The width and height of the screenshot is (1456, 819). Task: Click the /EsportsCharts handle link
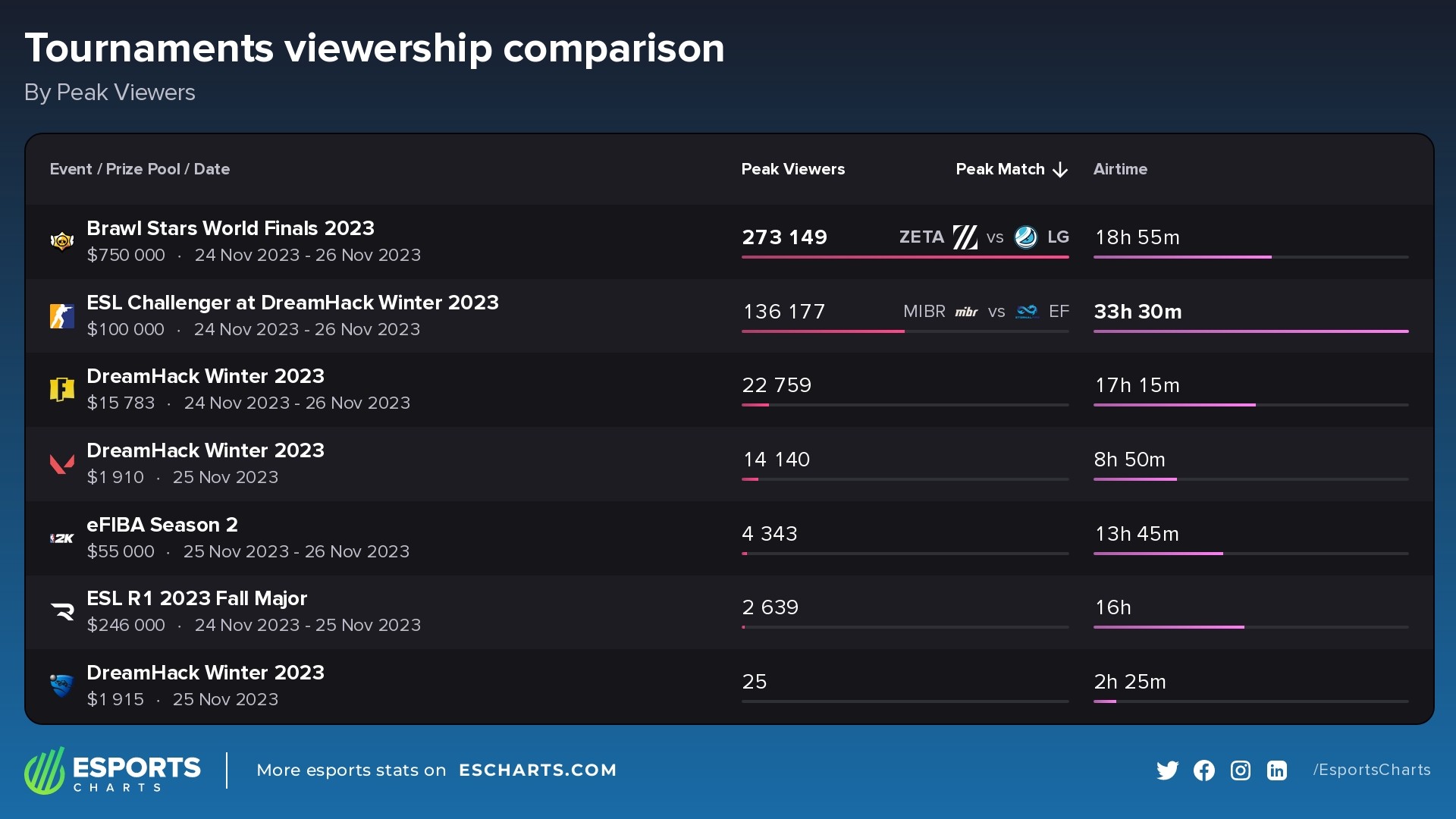[x=1372, y=770]
